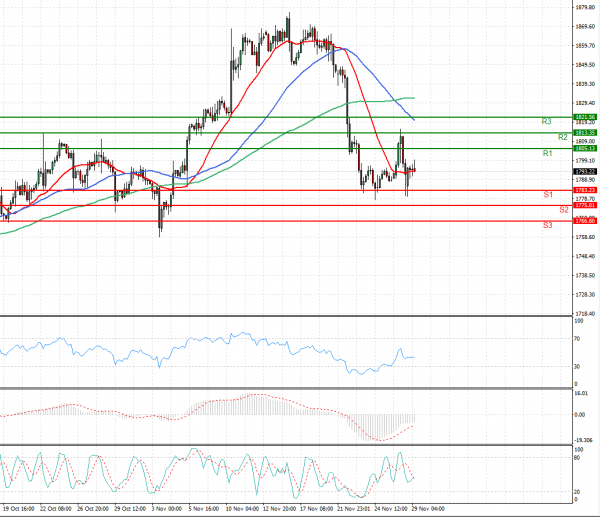Select the green 1805.13 price tag

585,148
